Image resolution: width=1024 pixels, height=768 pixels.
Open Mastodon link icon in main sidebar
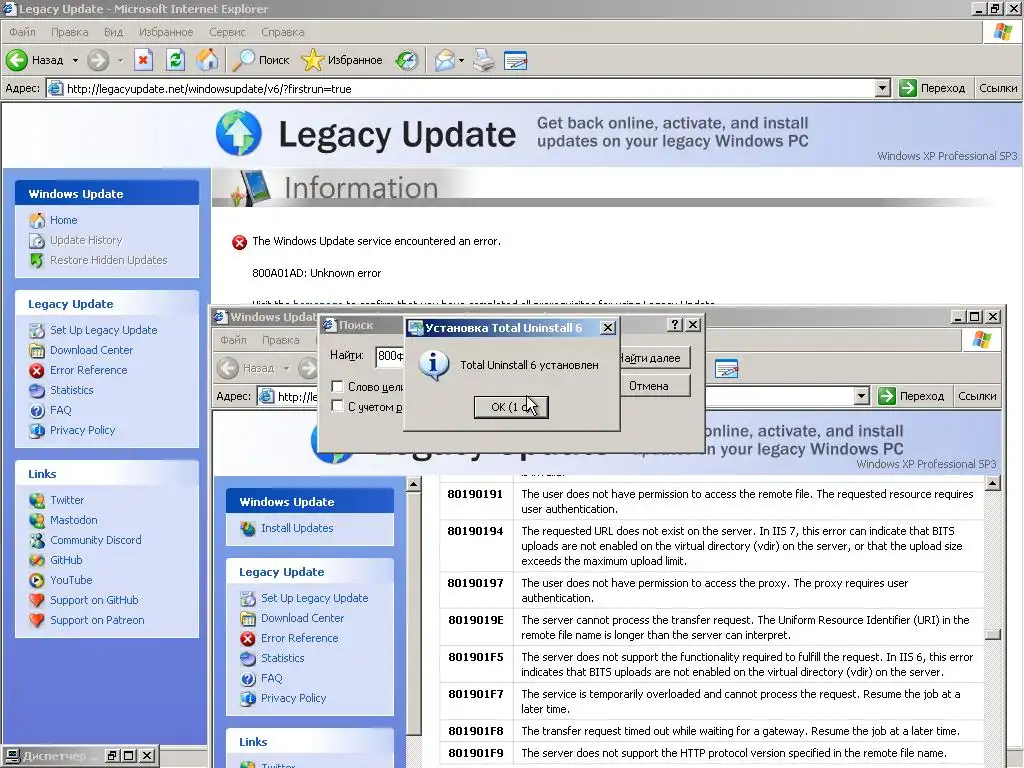click(37, 520)
